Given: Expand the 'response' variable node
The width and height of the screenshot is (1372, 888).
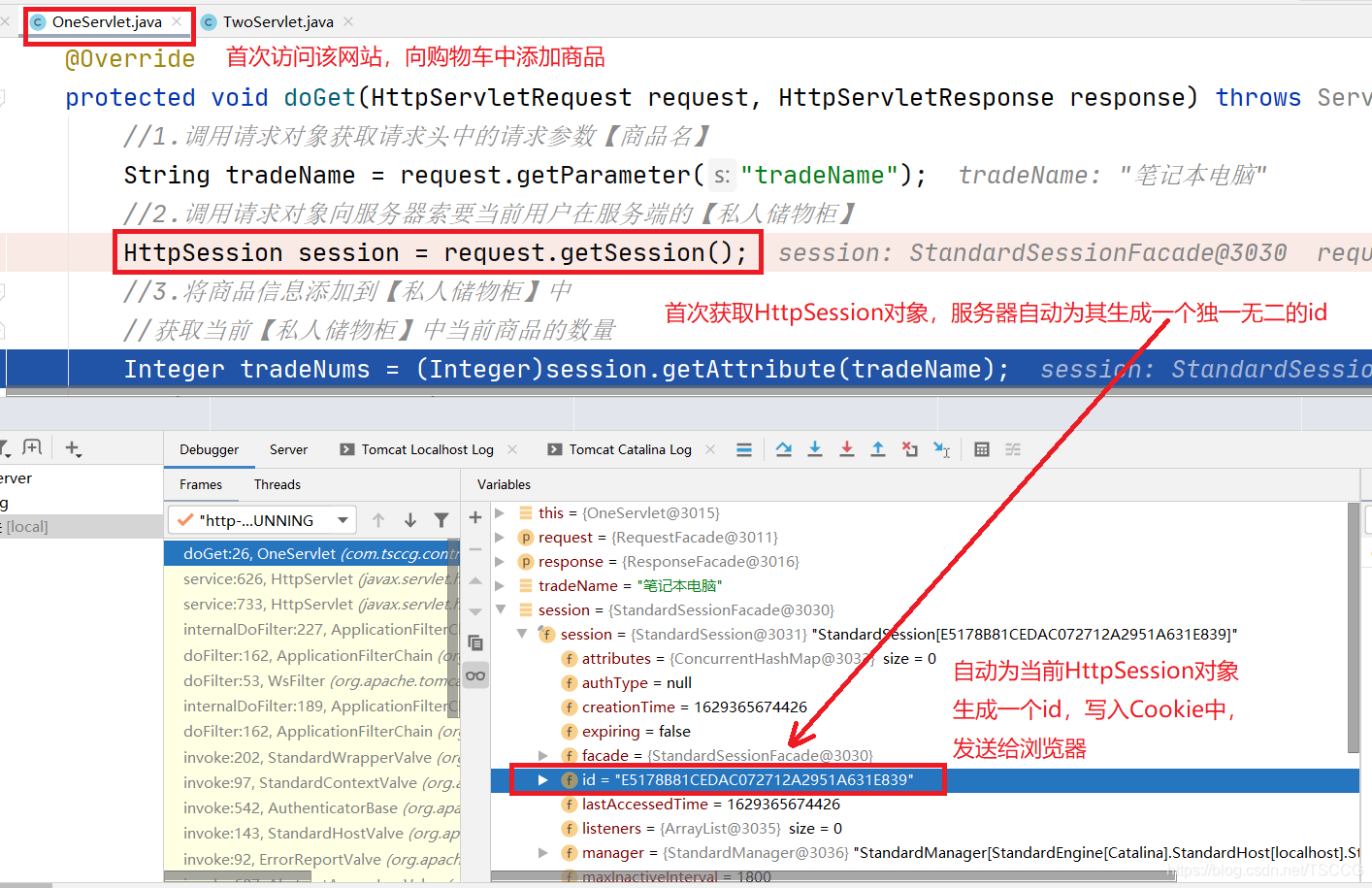Looking at the screenshot, I should point(500,561).
